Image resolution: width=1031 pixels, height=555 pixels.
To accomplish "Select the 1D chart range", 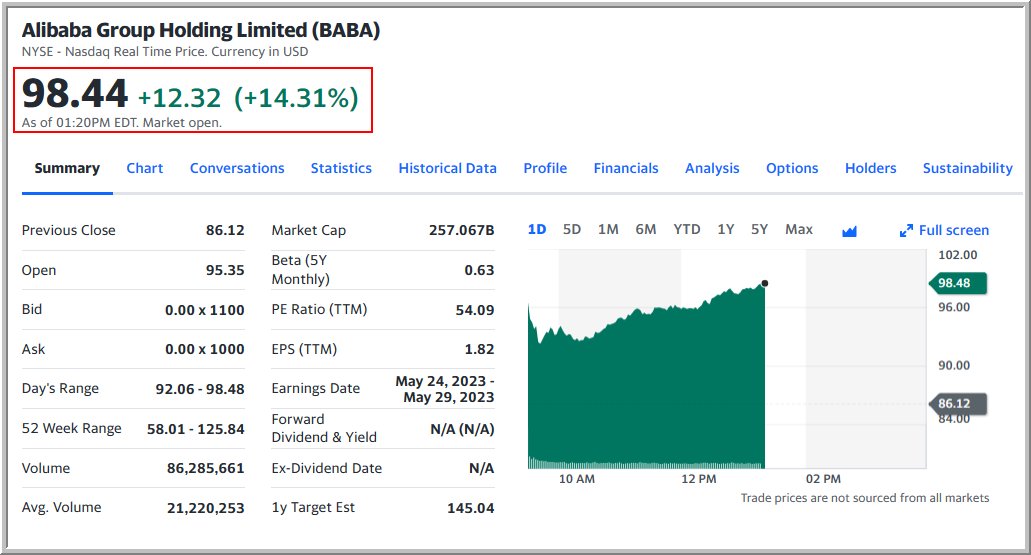I will [537, 229].
